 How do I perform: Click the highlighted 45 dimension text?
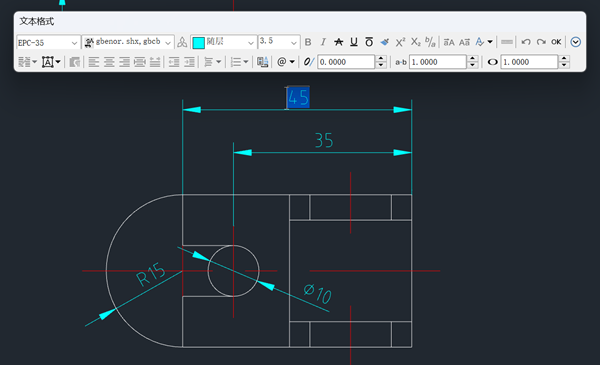click(x=298, y=98)
